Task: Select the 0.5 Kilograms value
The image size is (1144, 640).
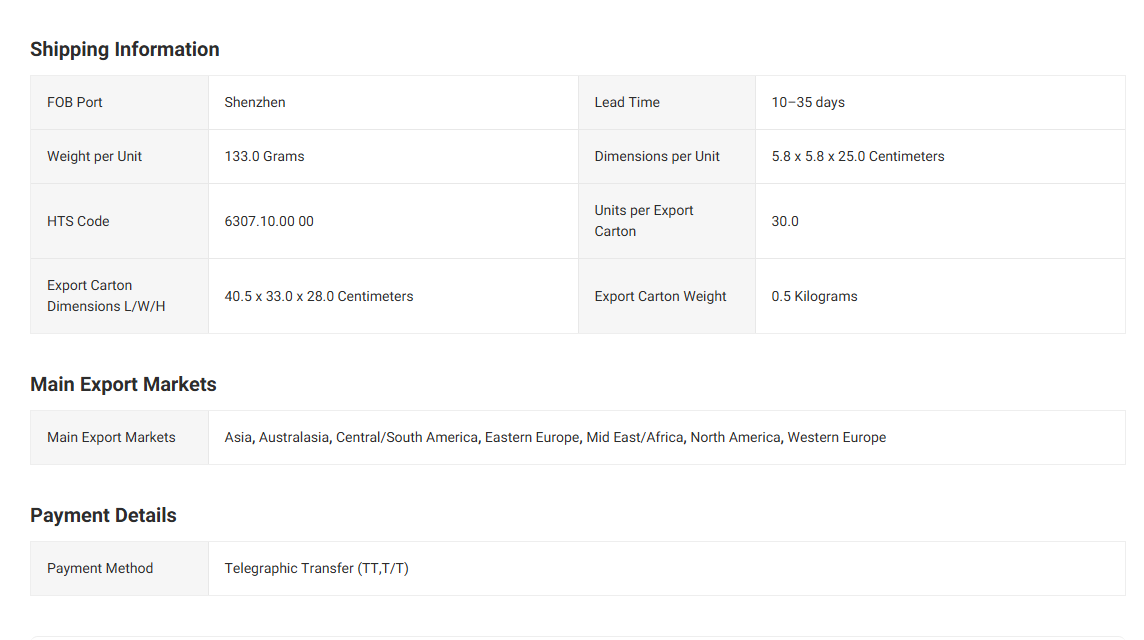Action: point(814,296)
